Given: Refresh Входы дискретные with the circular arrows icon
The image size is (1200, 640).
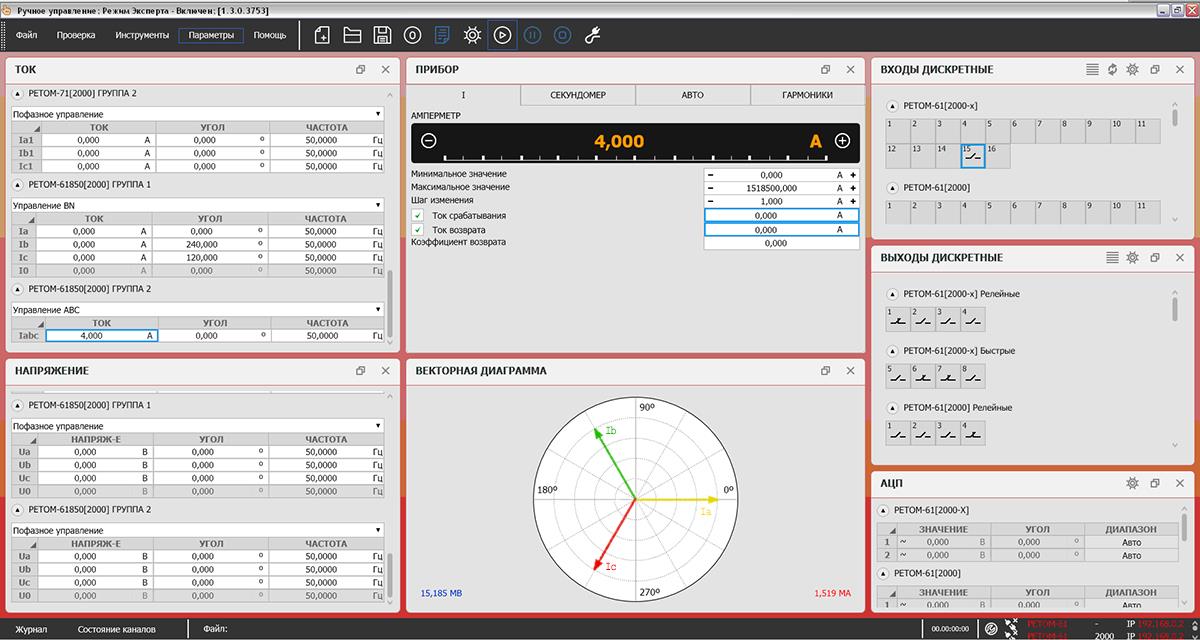Looking at the screenshot, I should pos(1112,70).
